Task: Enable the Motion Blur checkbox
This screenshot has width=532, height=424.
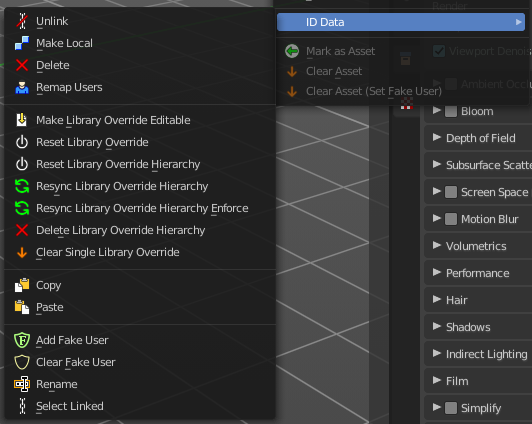Action: click(451, 219)
